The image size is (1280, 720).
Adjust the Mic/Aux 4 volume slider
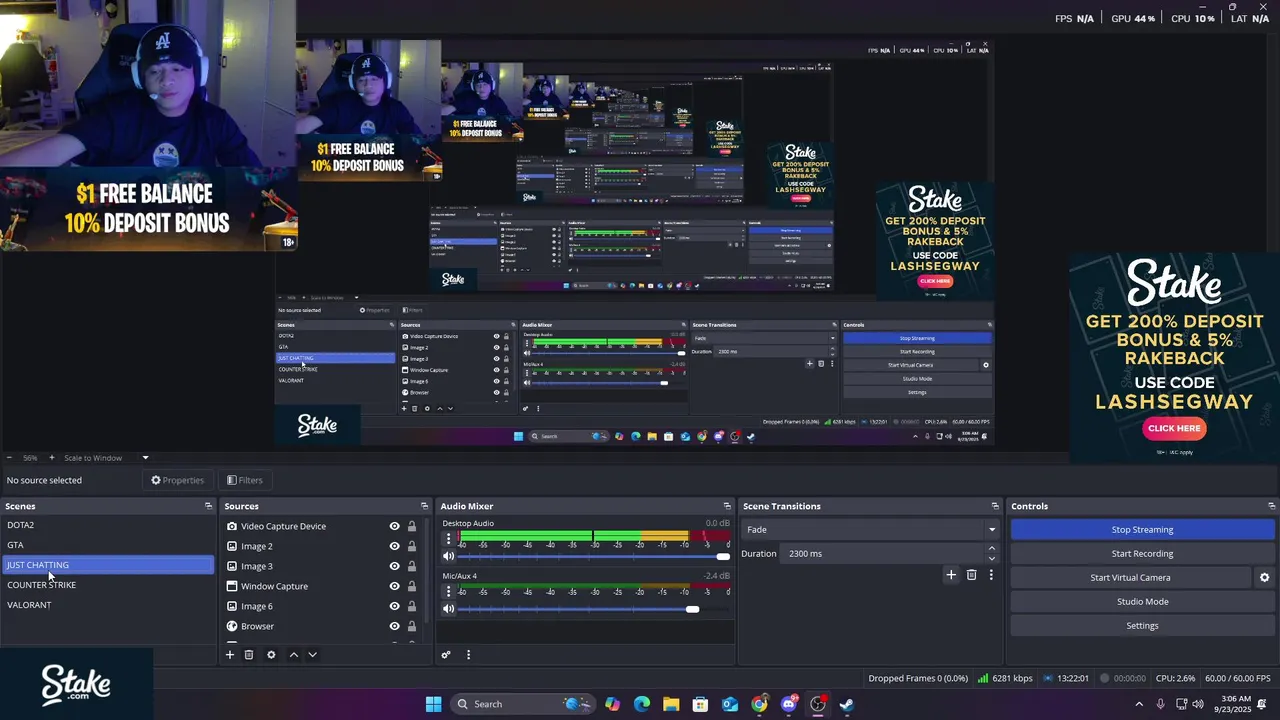click(x=594, y=609)
